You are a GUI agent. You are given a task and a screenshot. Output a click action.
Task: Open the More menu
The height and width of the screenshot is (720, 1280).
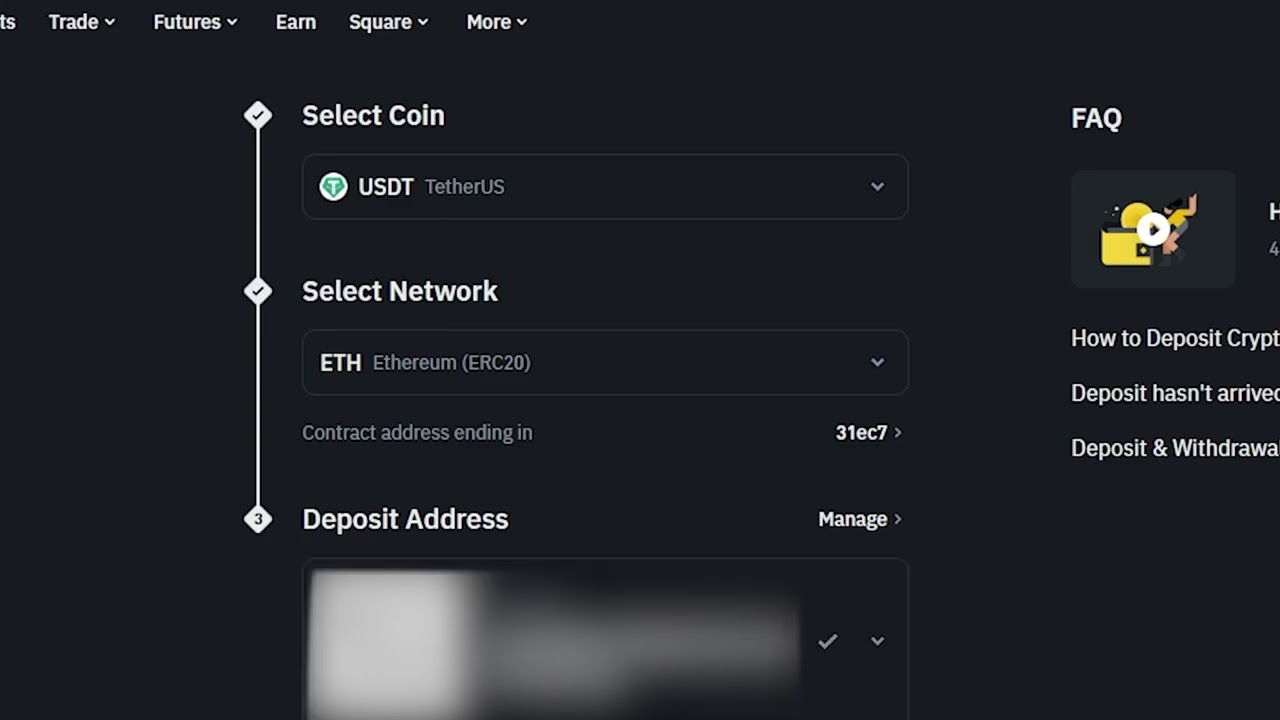tap(496, 22)
